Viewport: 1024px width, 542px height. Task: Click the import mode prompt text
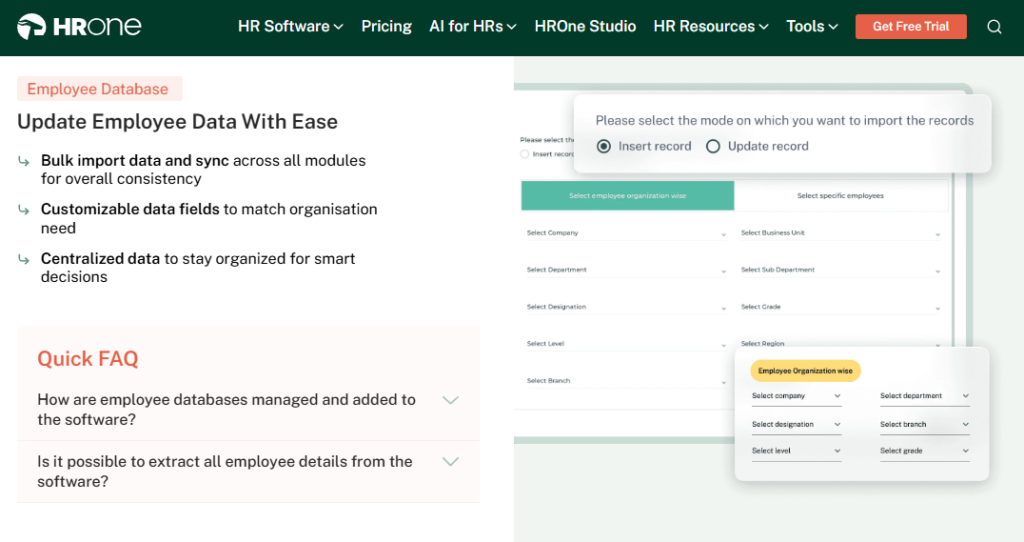[x=784, y=121]
